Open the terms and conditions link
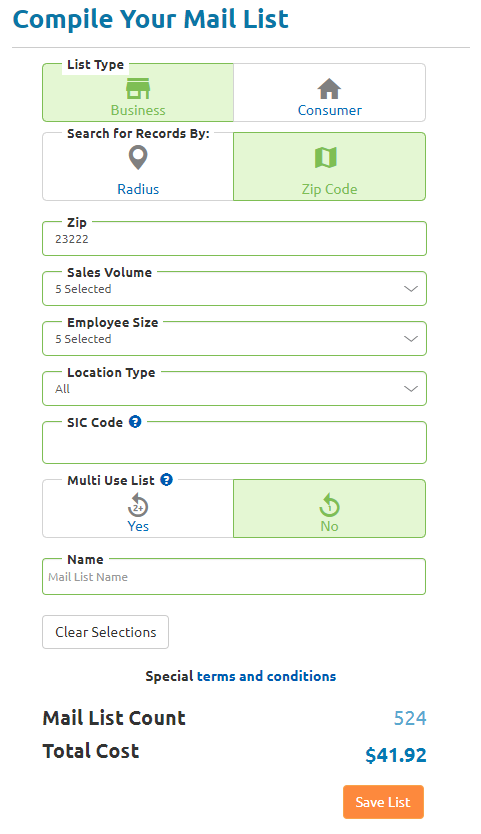The width and height of the screenshot is (481, 834). [267, 676]
